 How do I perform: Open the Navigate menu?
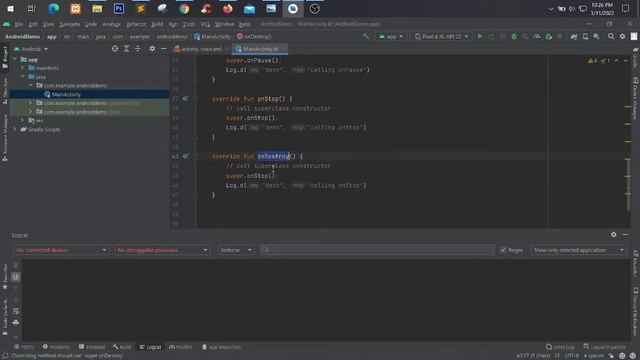[69, 24]
